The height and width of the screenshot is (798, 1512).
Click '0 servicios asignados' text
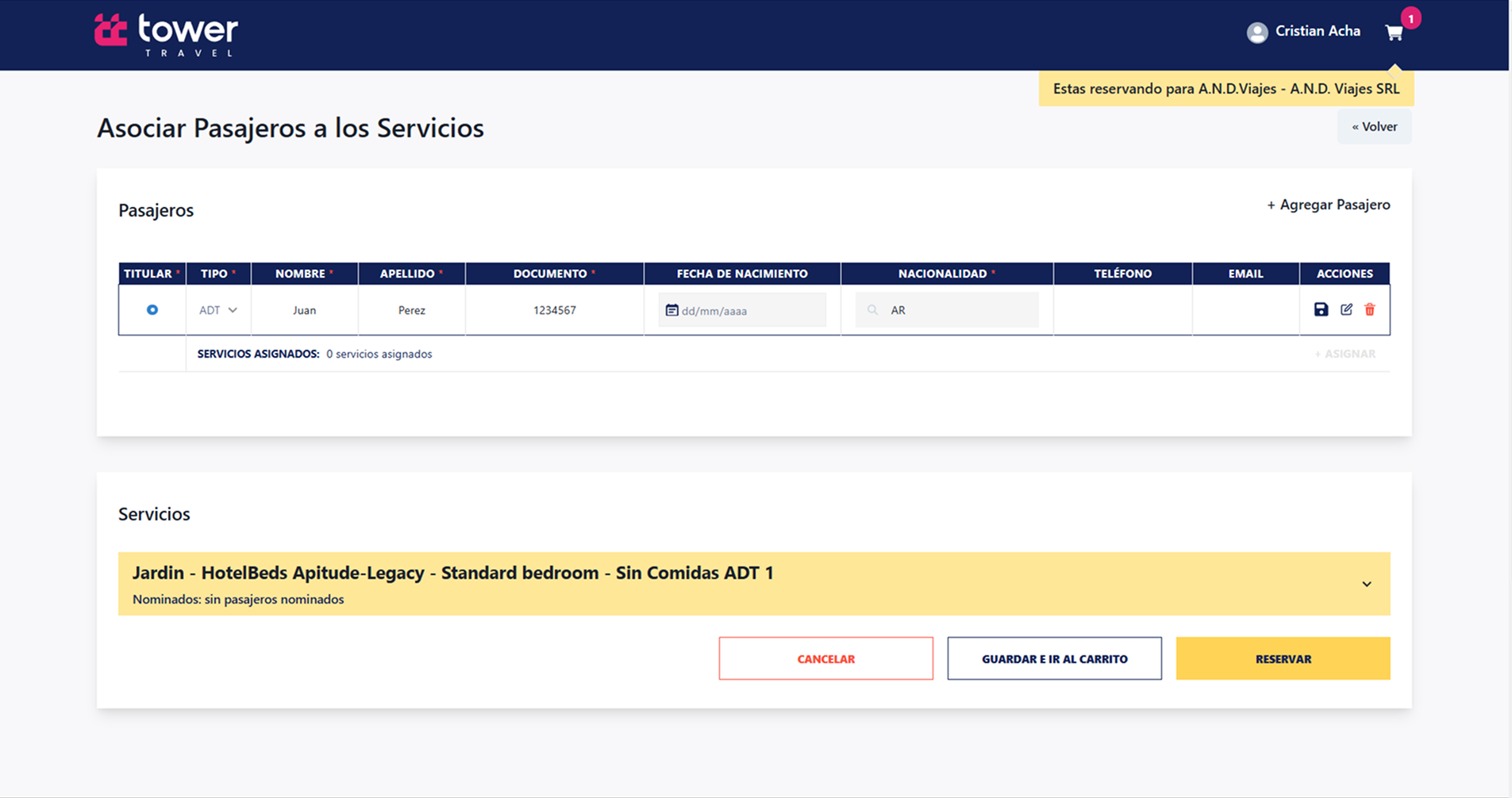pyautogui.click(x=379, y=354)
